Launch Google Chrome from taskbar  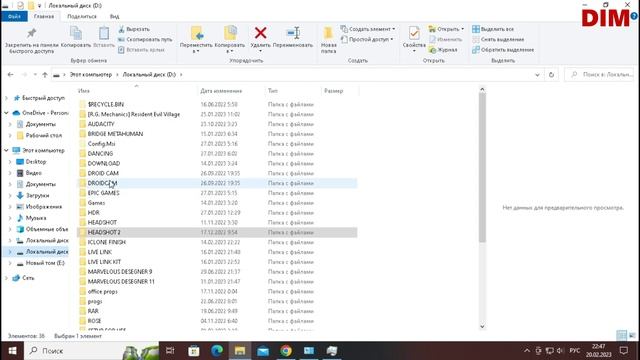(286, 351)
